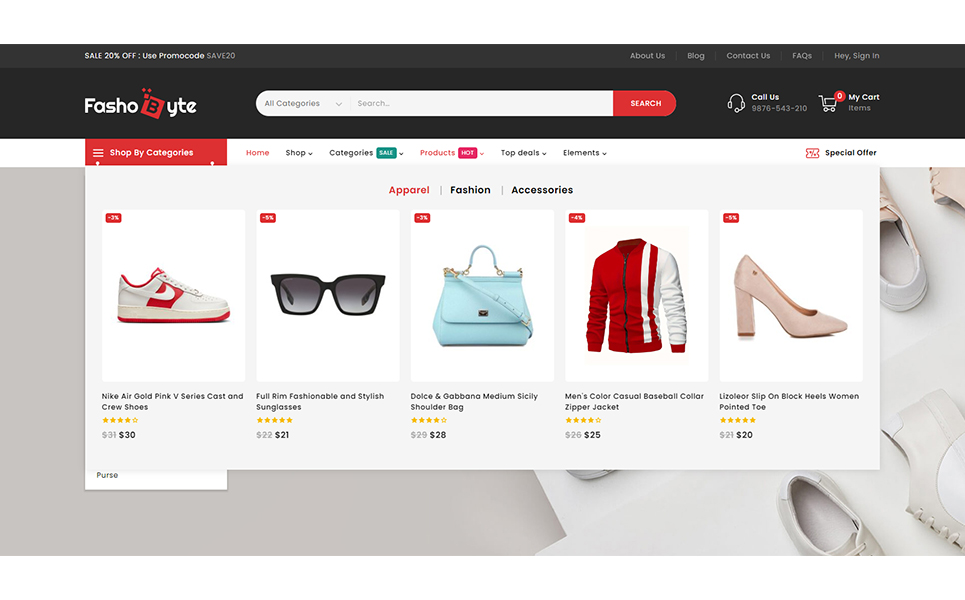
Task: Click the hamburger icon in Shop By Categories
Action: coord(98,153)
